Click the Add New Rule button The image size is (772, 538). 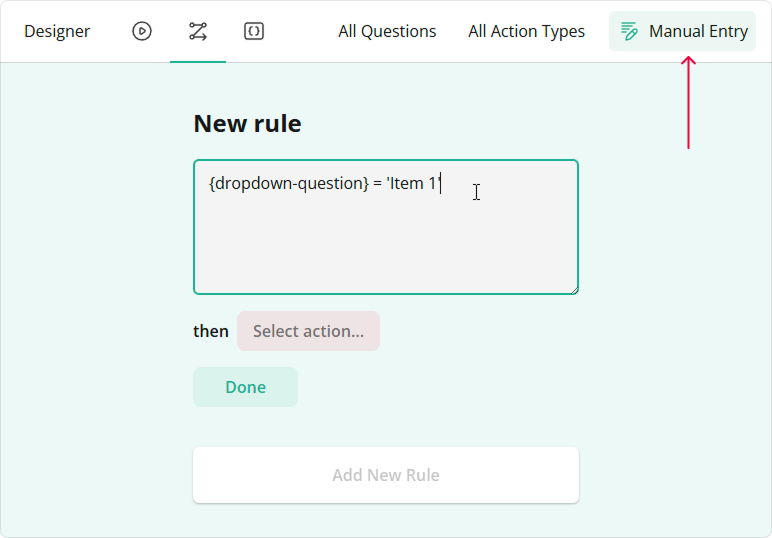[386, 475]
